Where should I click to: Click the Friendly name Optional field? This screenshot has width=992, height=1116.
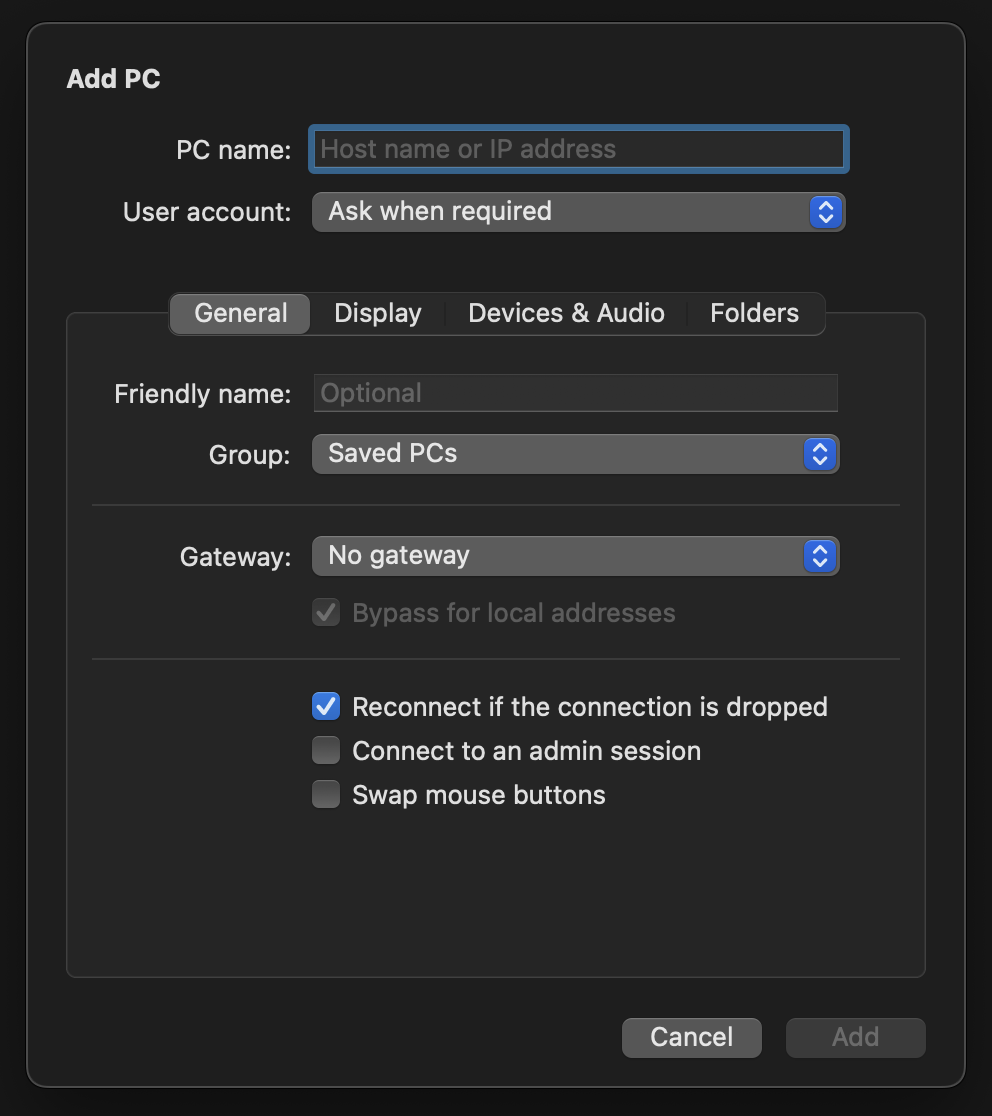tap(575, 392)
